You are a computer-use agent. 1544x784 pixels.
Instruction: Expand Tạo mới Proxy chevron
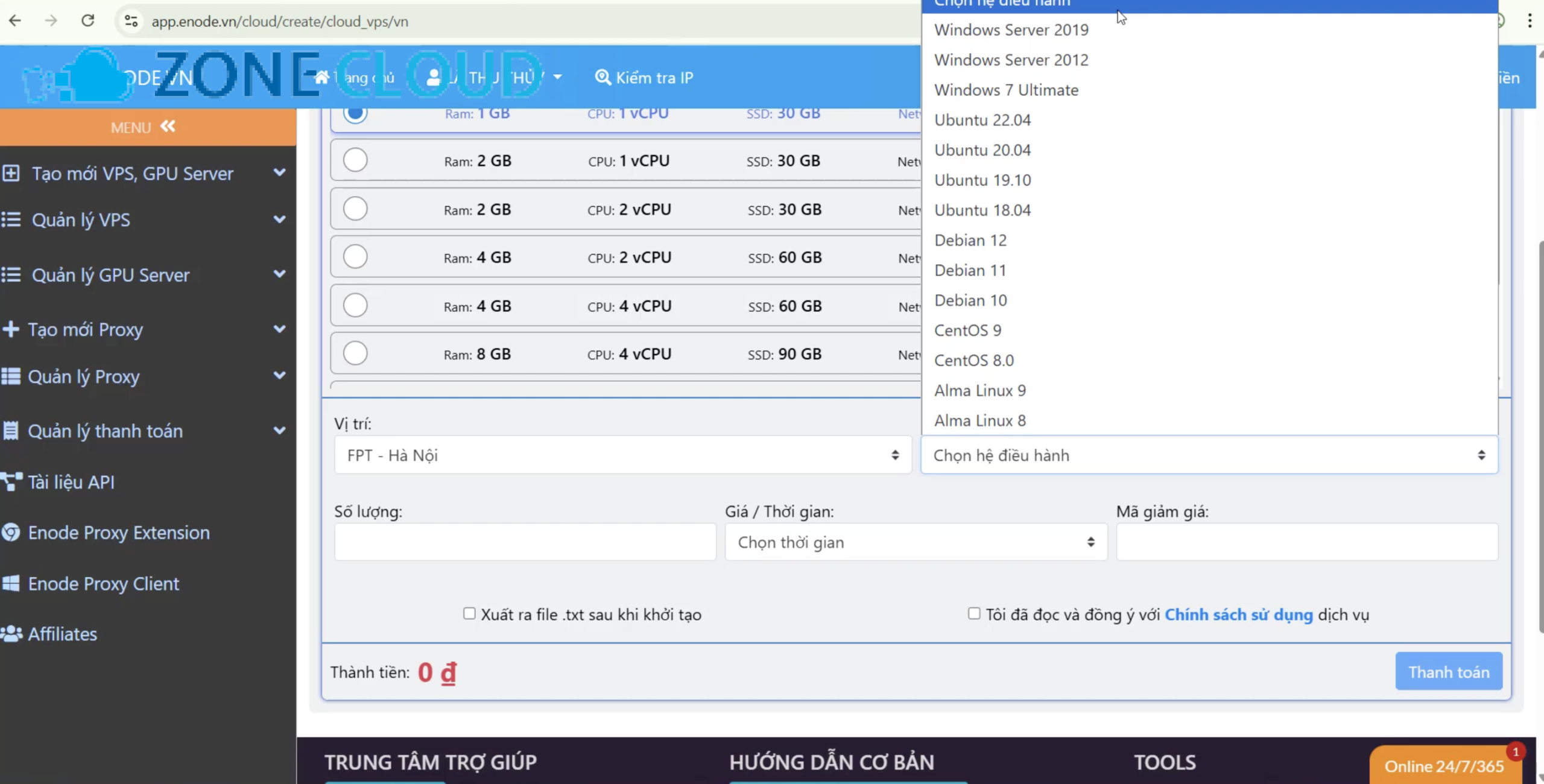[279, 329]
